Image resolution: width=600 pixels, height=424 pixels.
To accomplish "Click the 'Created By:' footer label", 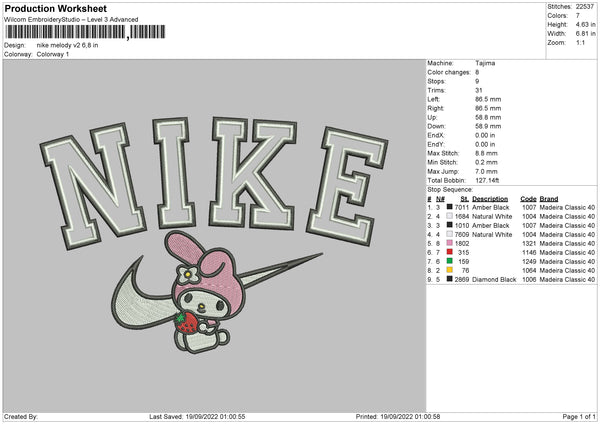I will tap(21, 416).
